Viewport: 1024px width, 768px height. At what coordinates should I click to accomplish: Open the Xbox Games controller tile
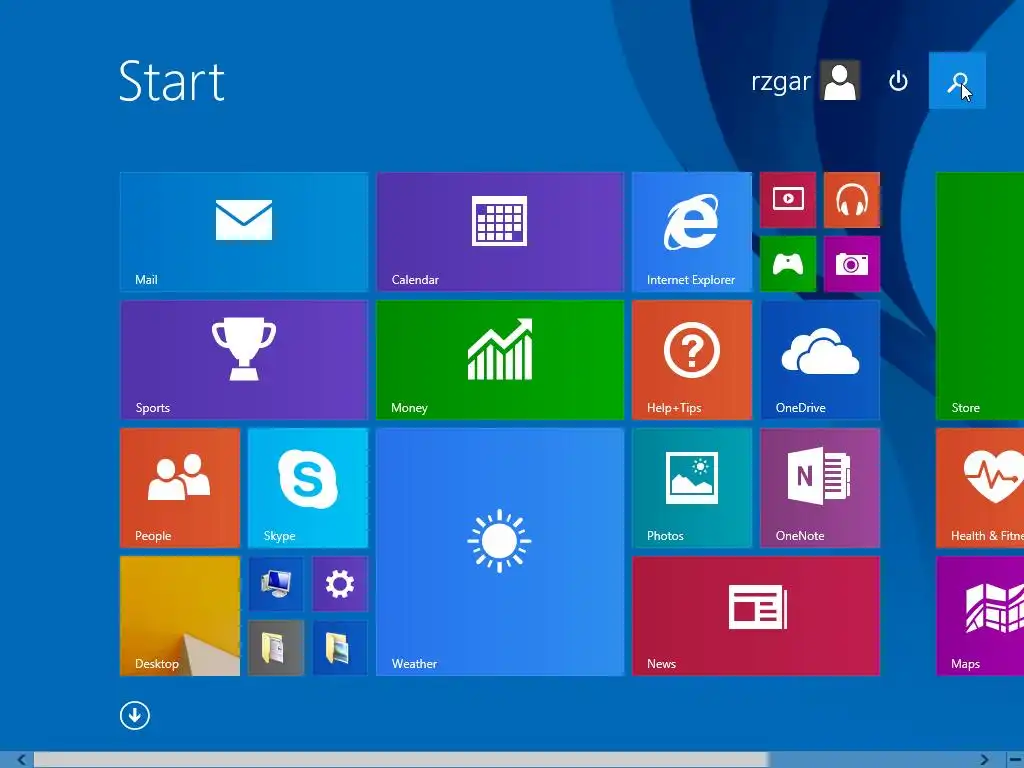tap(788, 264)
